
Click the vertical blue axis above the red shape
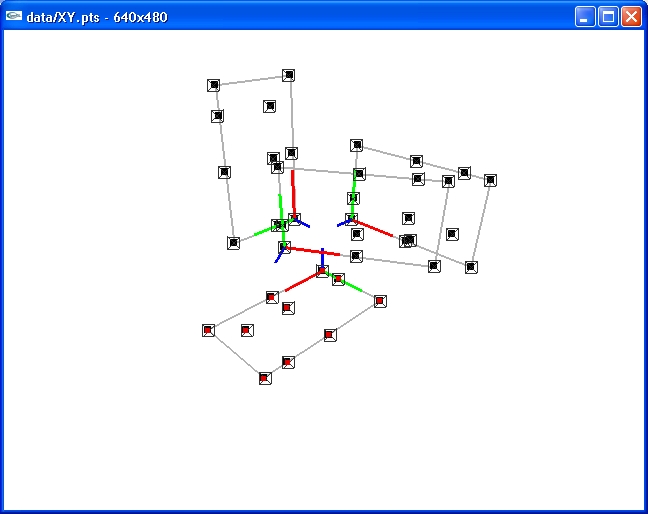322,257
